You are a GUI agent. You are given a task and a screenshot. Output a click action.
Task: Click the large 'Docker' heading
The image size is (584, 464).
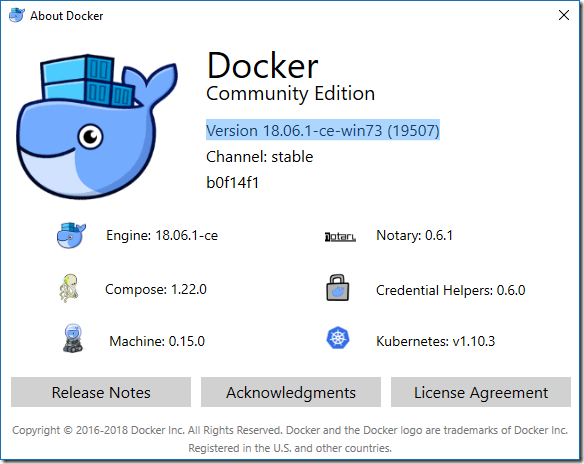(262, 66)
